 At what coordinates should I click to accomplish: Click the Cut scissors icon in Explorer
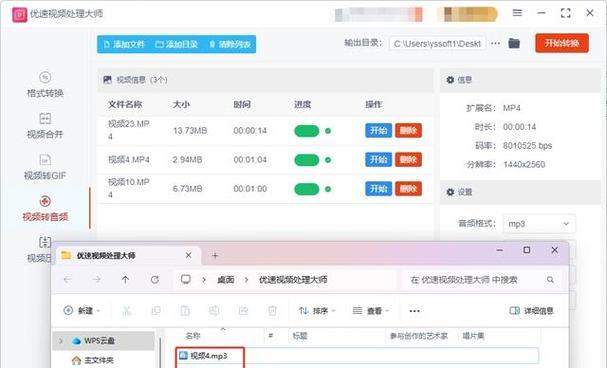(x=127, y=311)
